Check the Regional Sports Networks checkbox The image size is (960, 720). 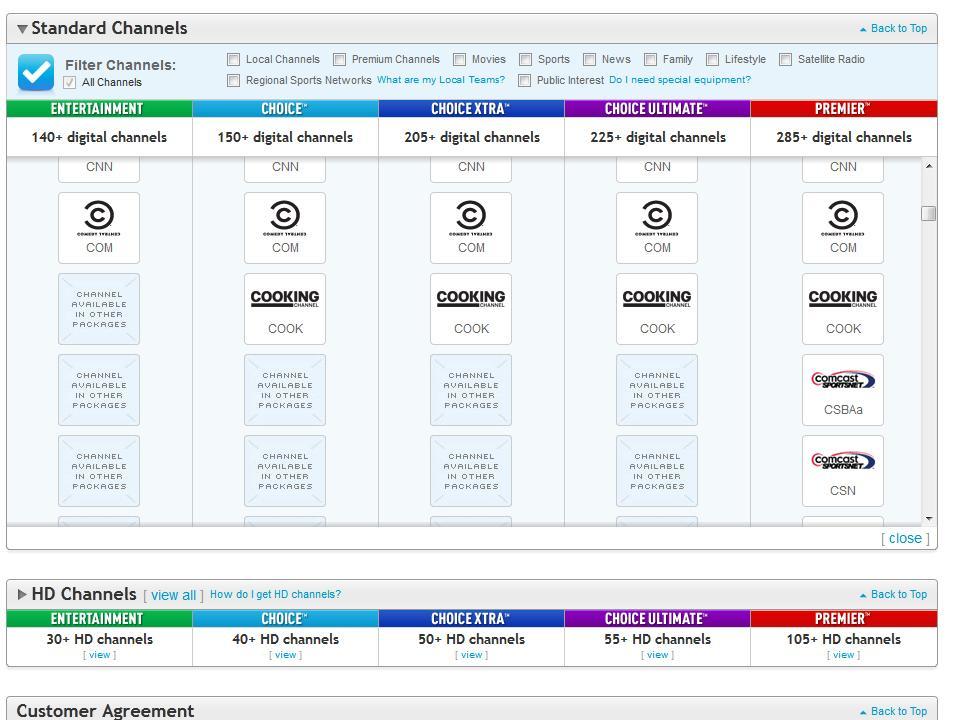coord(233,80)
